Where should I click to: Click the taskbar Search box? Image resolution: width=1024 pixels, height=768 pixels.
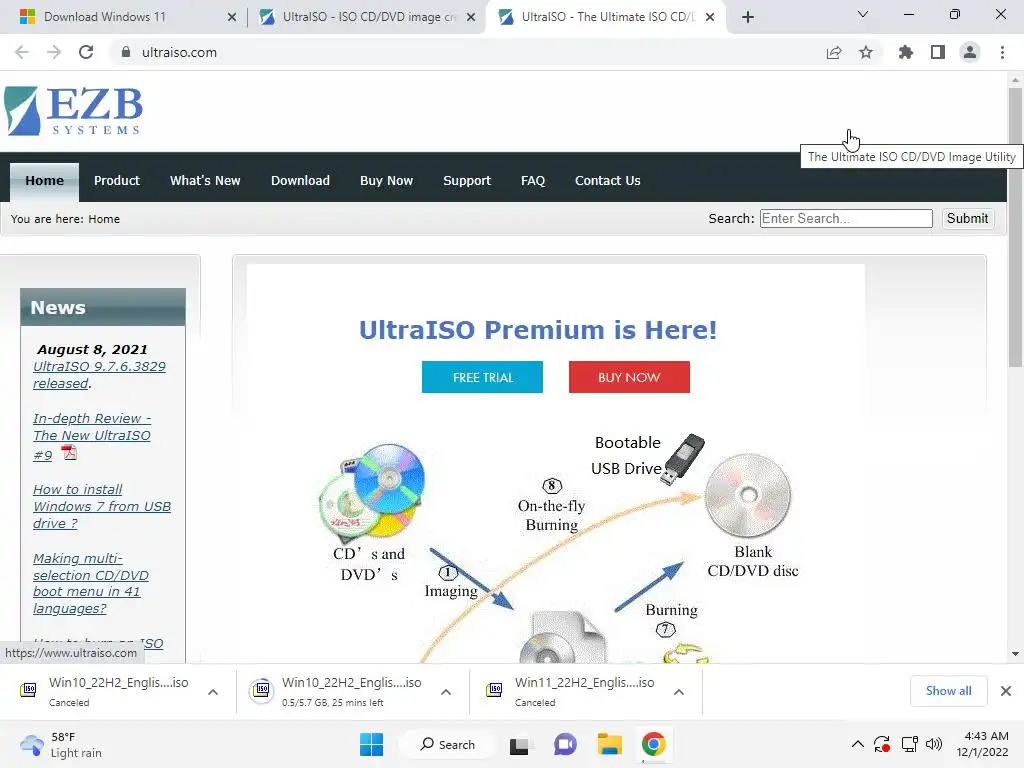[x=448, y=744]
